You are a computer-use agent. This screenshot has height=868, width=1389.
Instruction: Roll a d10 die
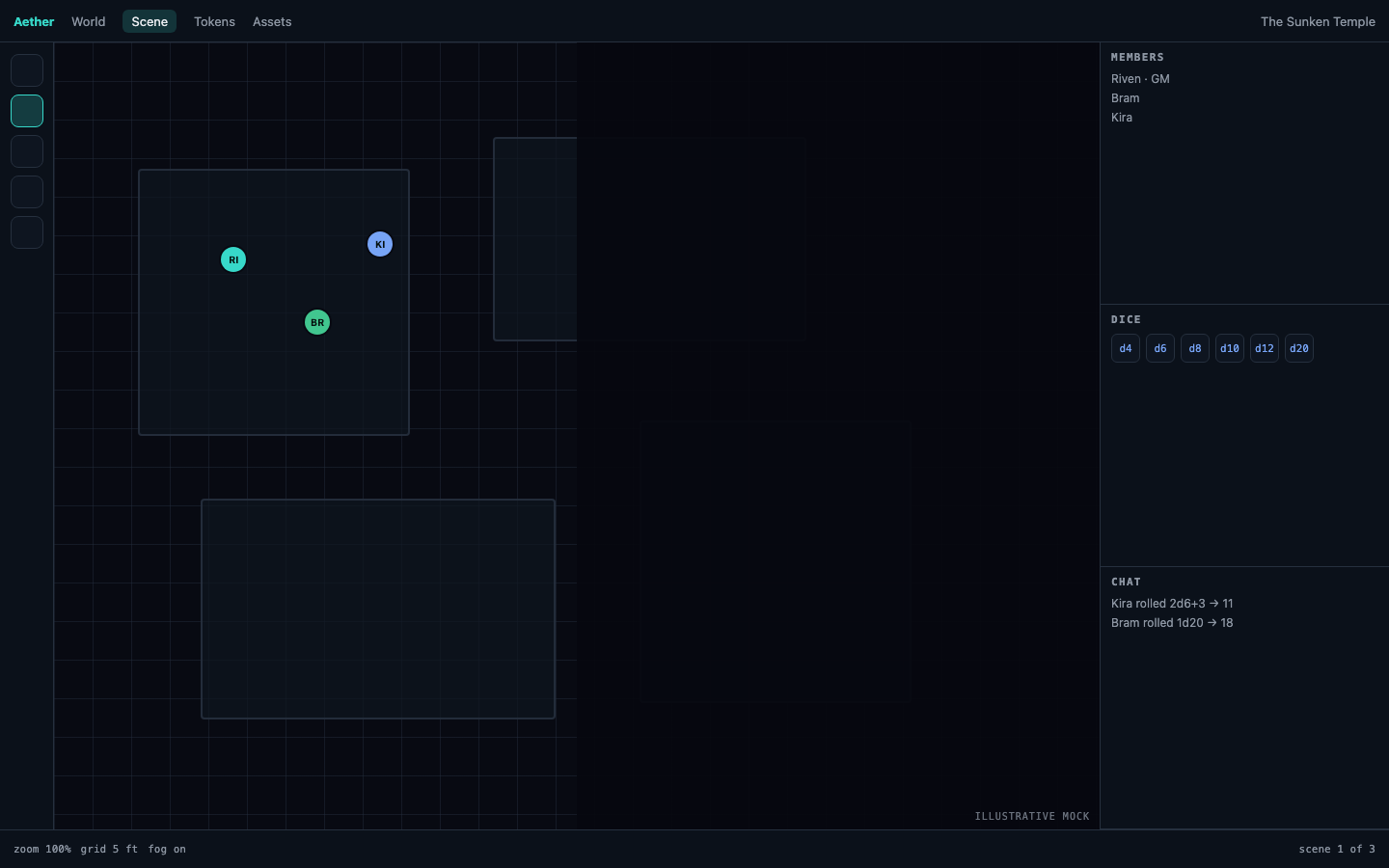click(x=1230, y=348)
